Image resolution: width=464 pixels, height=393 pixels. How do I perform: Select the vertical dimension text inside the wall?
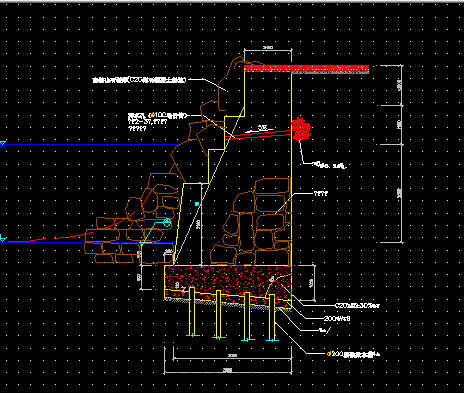click(x=198, y=224)
